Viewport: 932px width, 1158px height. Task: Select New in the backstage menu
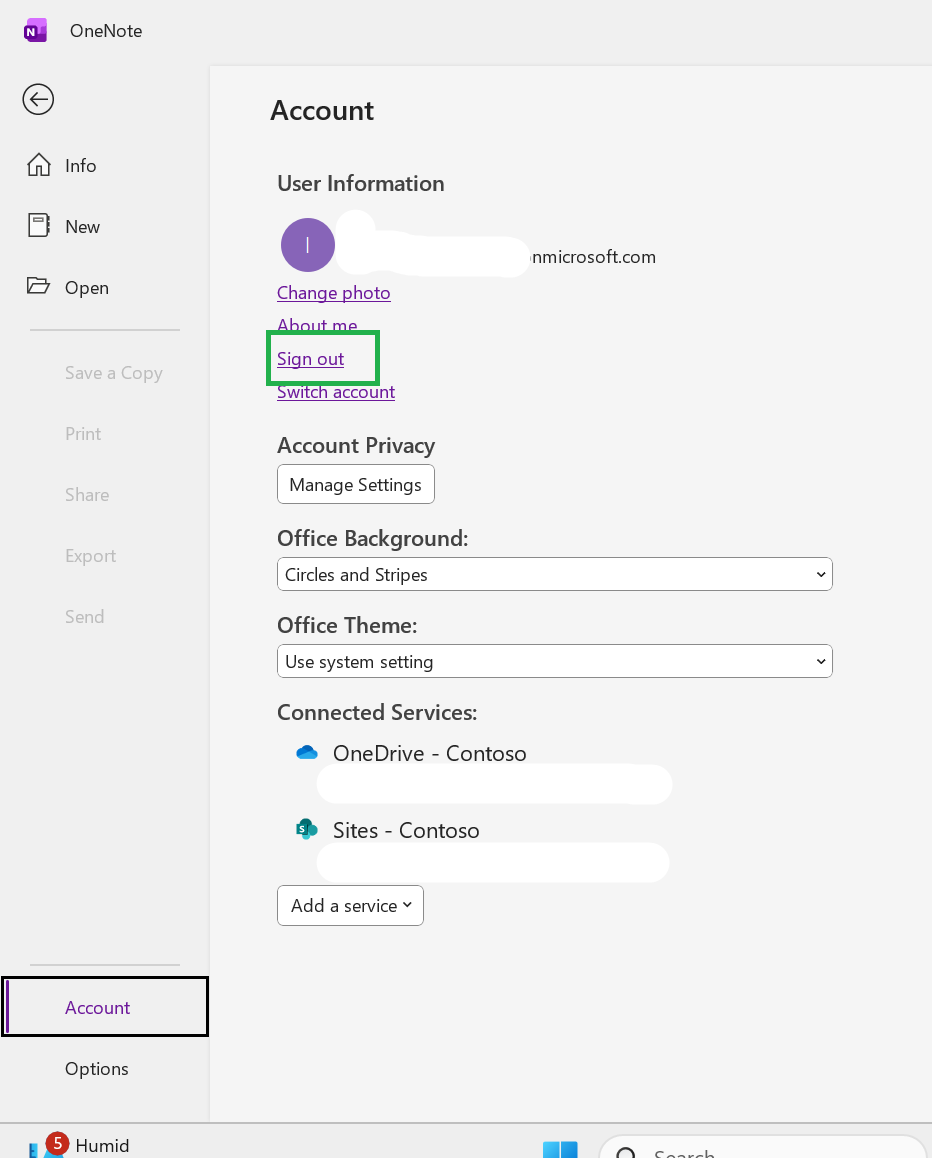click(x=82, y=227)
